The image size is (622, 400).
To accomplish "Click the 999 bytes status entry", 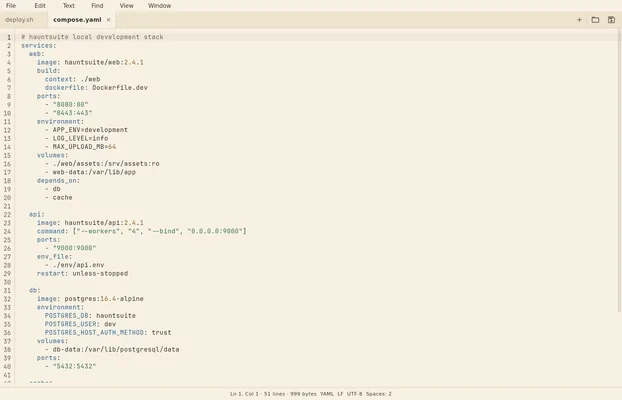I will pos(303,394).
